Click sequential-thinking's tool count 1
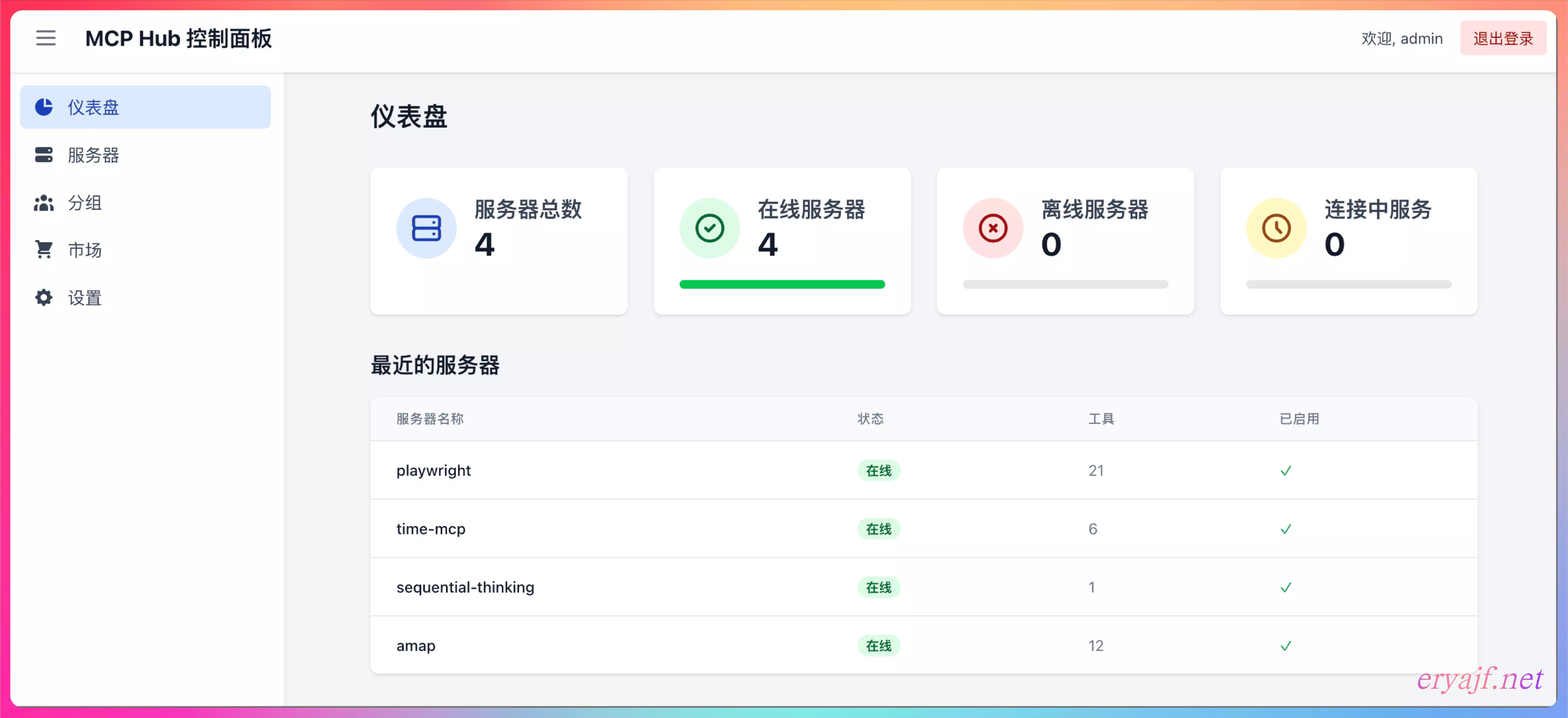Image resolution: width=1568 pixels, height=718 pixels. (1091, 587)
